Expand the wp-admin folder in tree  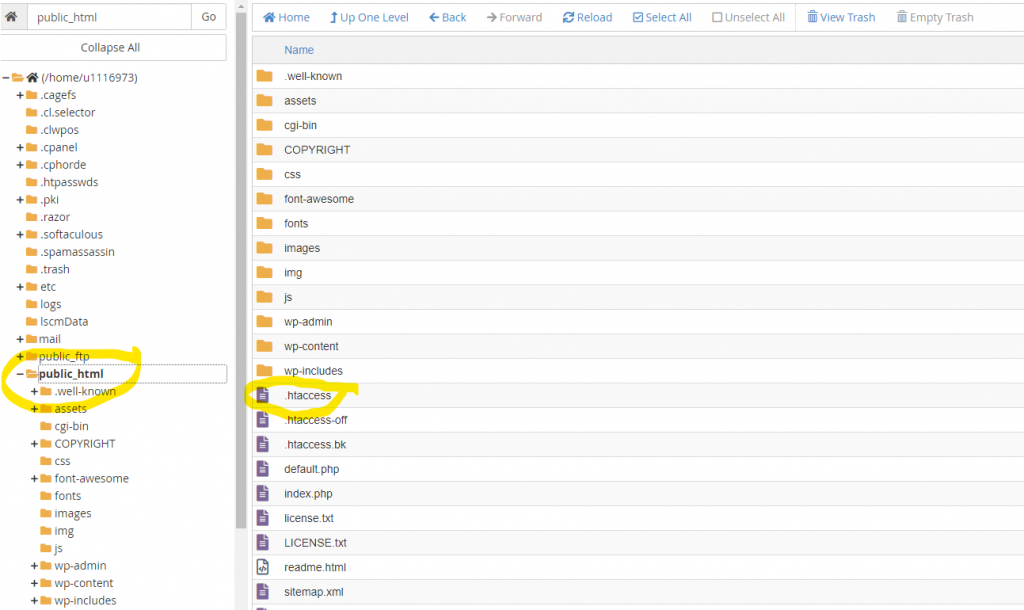34,566
